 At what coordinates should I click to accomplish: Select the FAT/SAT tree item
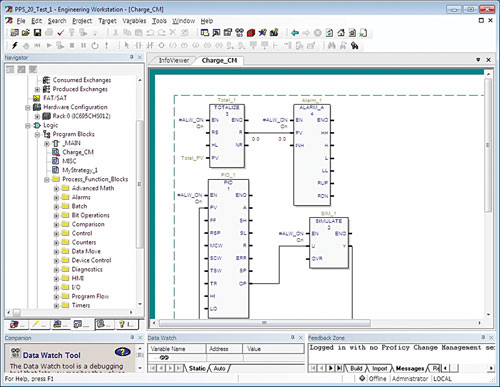[x=55, y=98]
